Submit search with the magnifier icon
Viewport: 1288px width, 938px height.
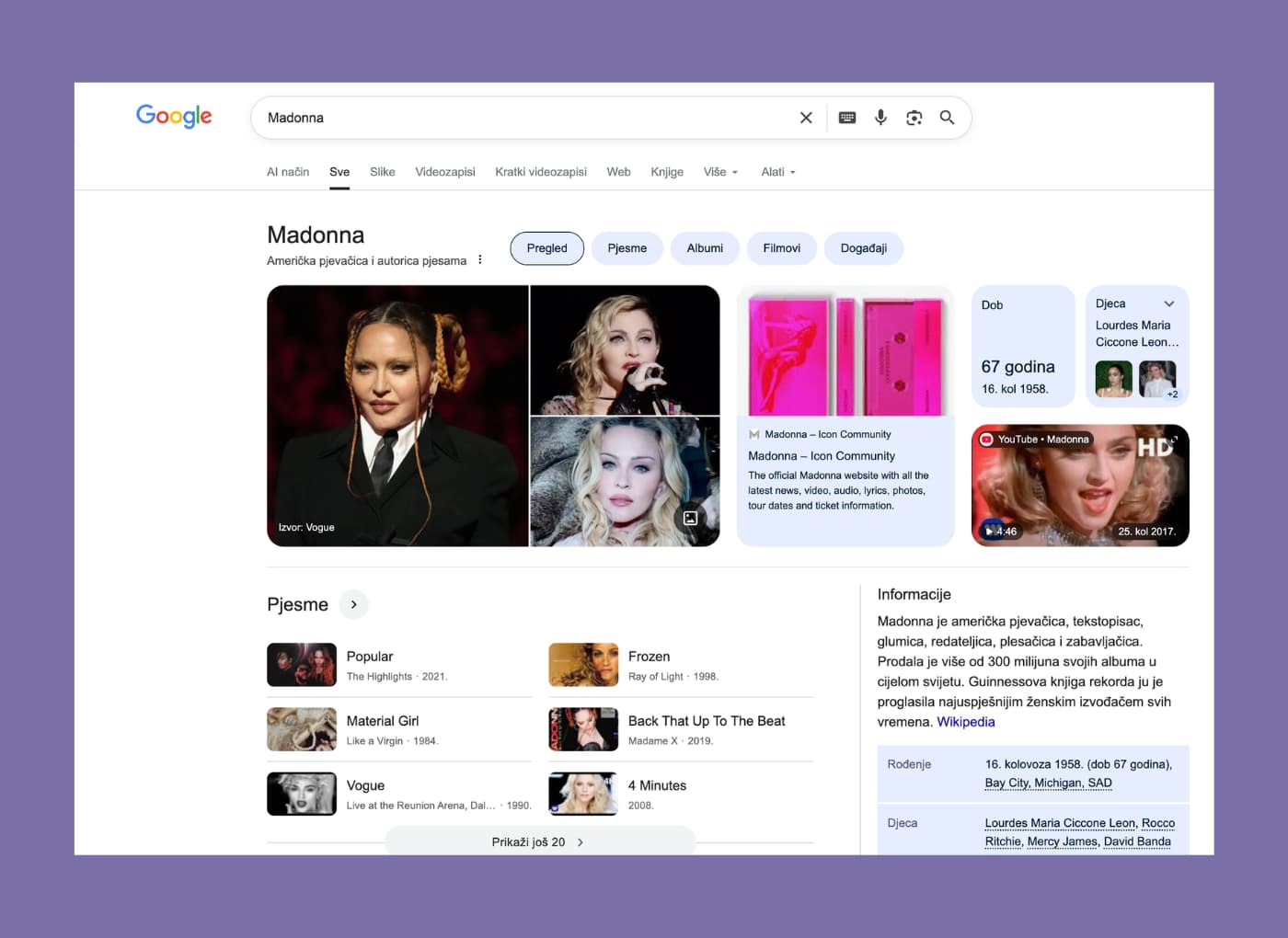tap(947, 118)
